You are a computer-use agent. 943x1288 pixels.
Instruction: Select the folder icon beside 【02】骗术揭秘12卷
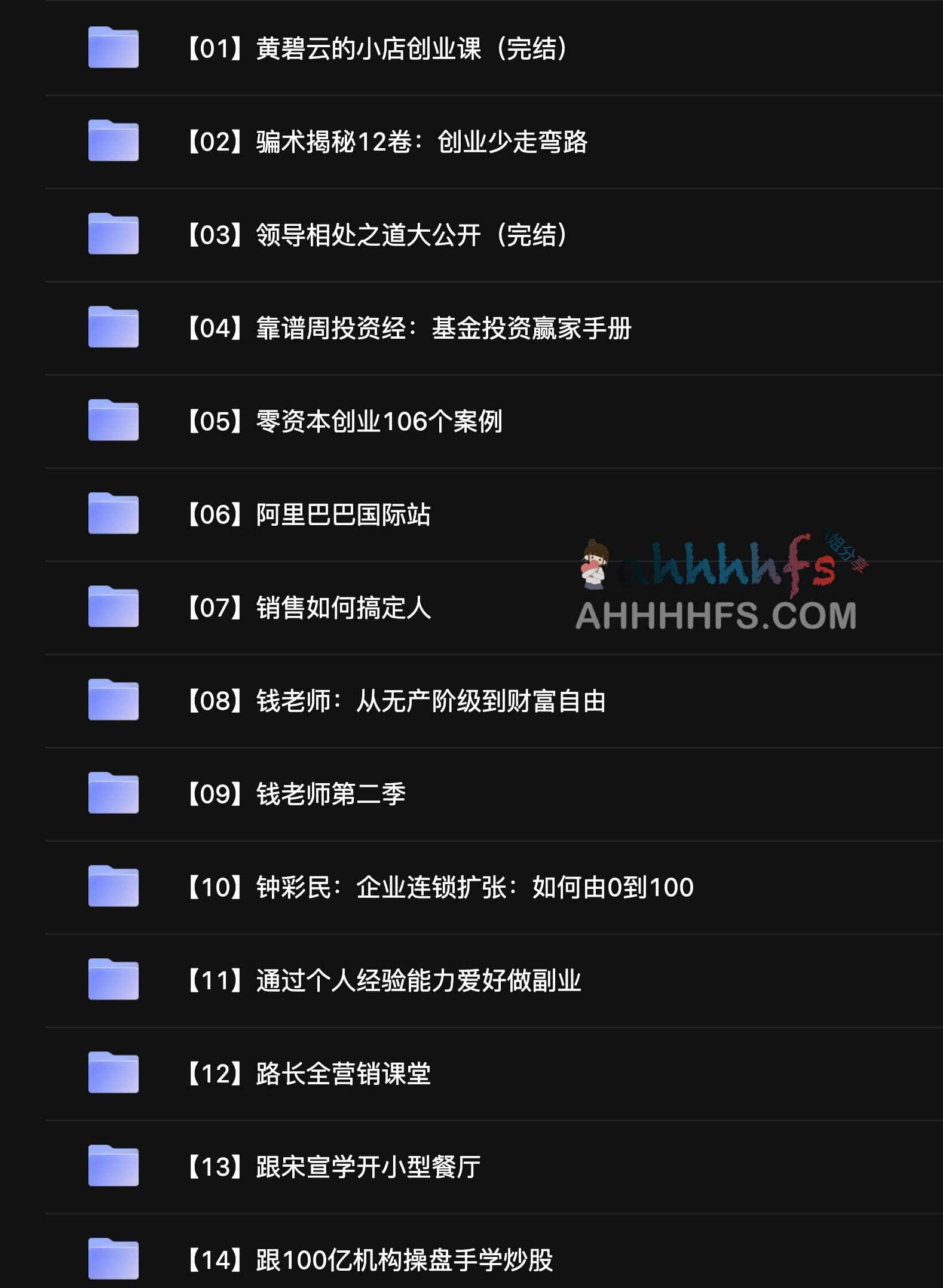pos(114,141)
